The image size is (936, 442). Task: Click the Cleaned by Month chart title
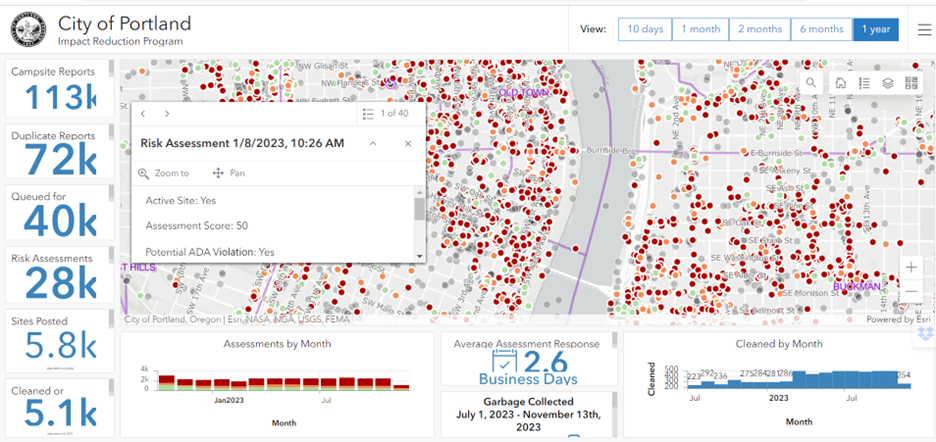coord(779,344)
